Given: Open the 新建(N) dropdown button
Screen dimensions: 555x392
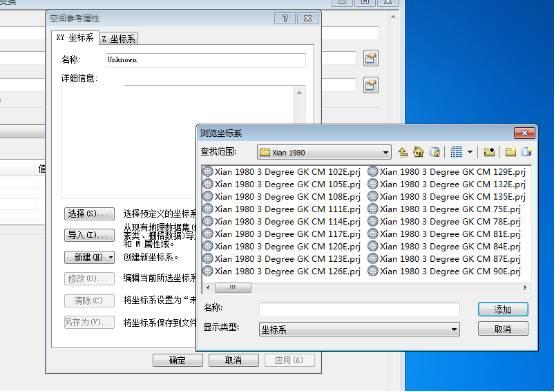Looking at the screenshot, I should 89,257.
